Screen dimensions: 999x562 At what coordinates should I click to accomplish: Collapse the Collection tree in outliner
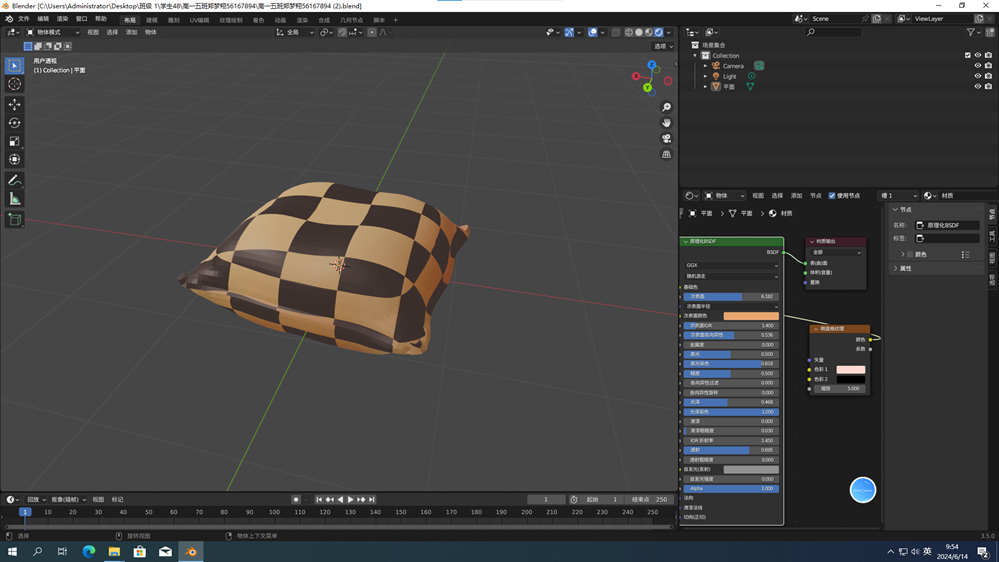[695, 55]
